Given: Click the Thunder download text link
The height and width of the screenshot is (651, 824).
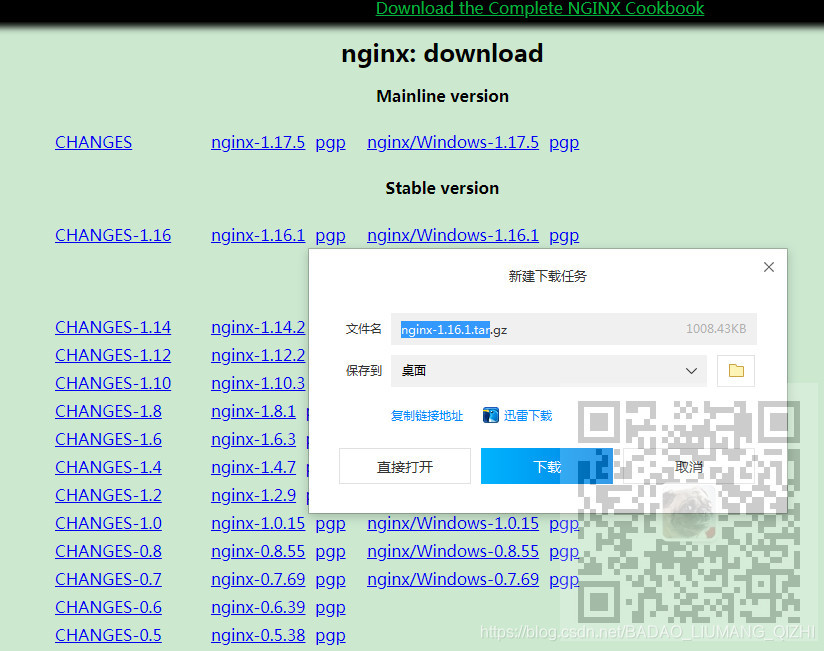Looking at the screenshot, I should pyautogui.click(x=528, y=416).
